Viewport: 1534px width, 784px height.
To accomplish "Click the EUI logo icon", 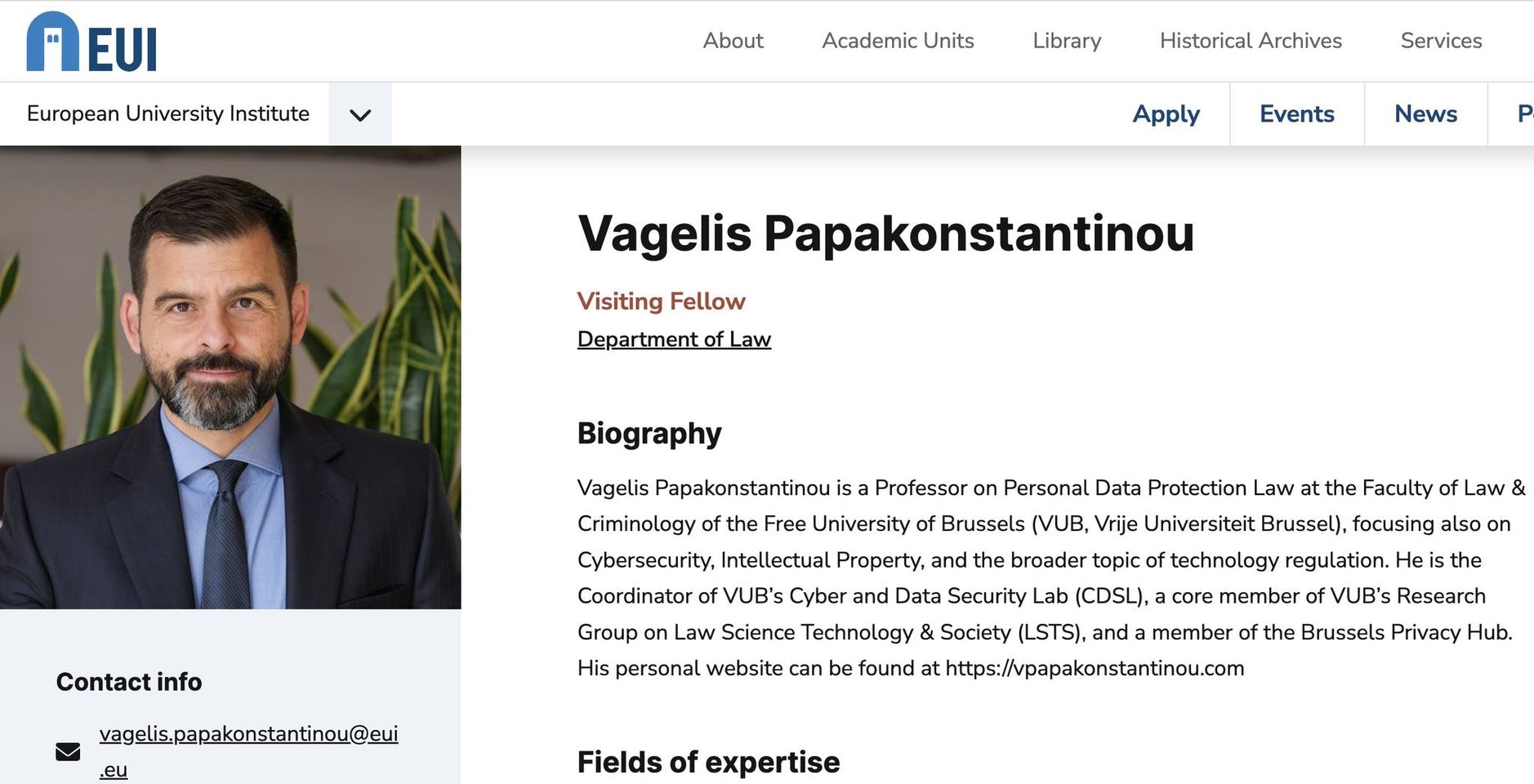I will (91, 42).
